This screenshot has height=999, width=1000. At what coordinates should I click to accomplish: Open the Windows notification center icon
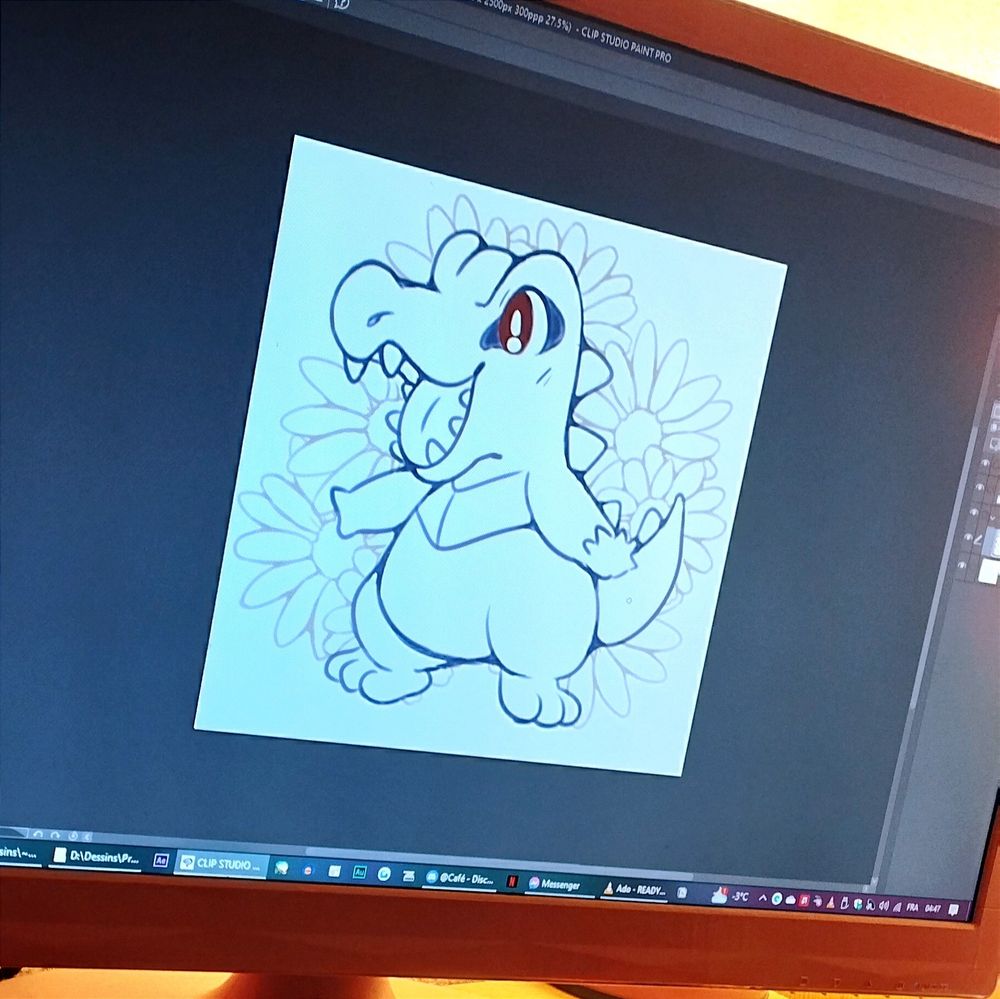pos(953,910)
